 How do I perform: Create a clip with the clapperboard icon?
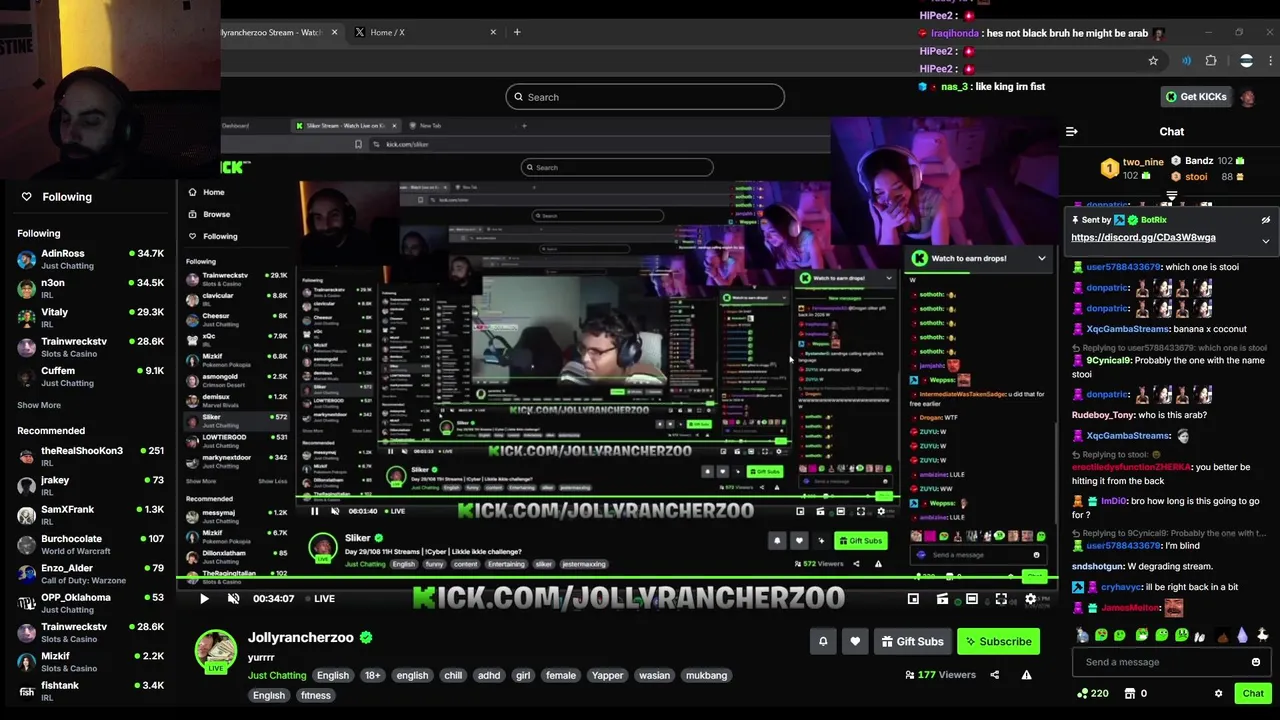pyautogui.click(x=942, y=599)
